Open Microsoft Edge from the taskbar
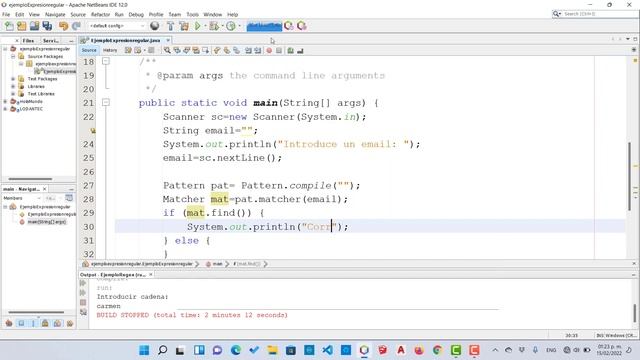The width and height of the screenshot is (640, 360). point(236,350)
